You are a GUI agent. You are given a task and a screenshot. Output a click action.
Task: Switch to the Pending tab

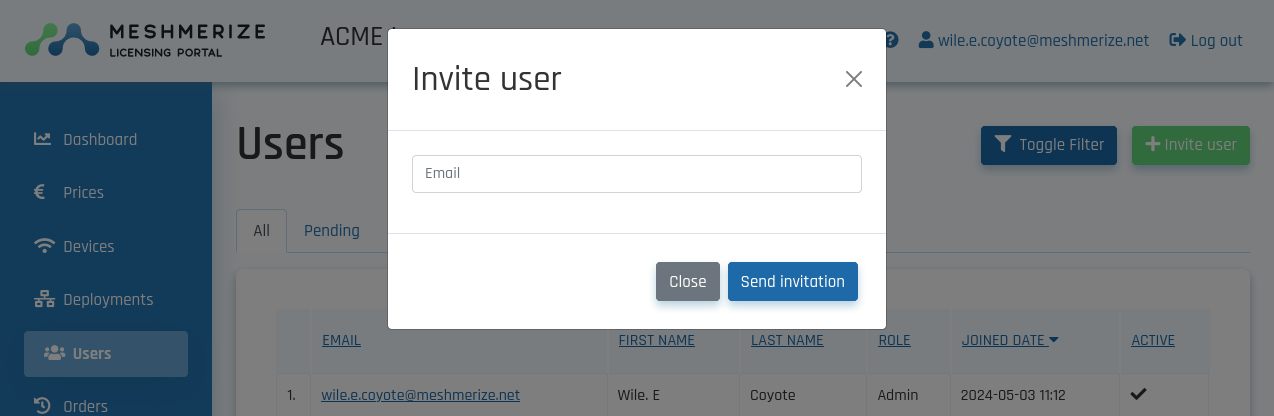331,231
